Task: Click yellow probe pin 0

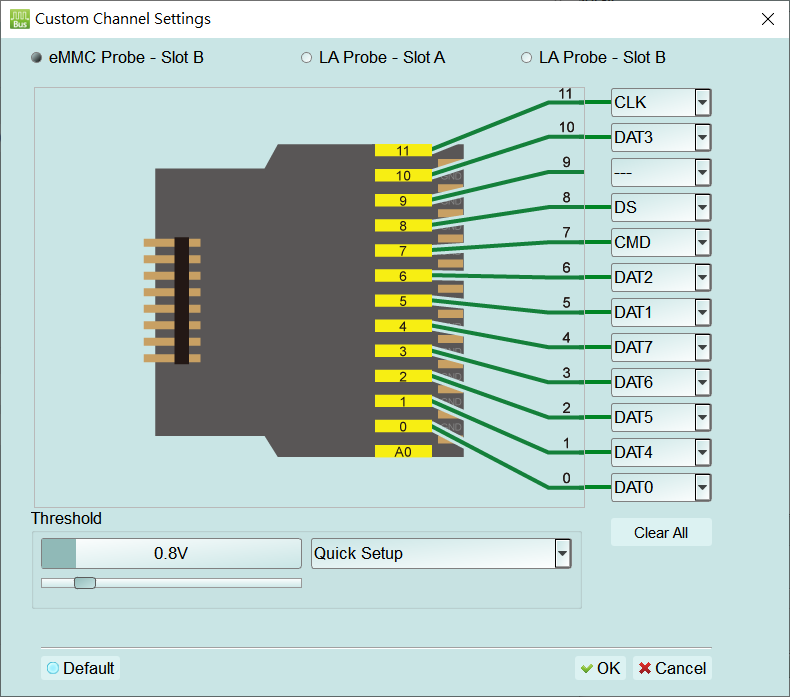Action: [x=403, y=426]
